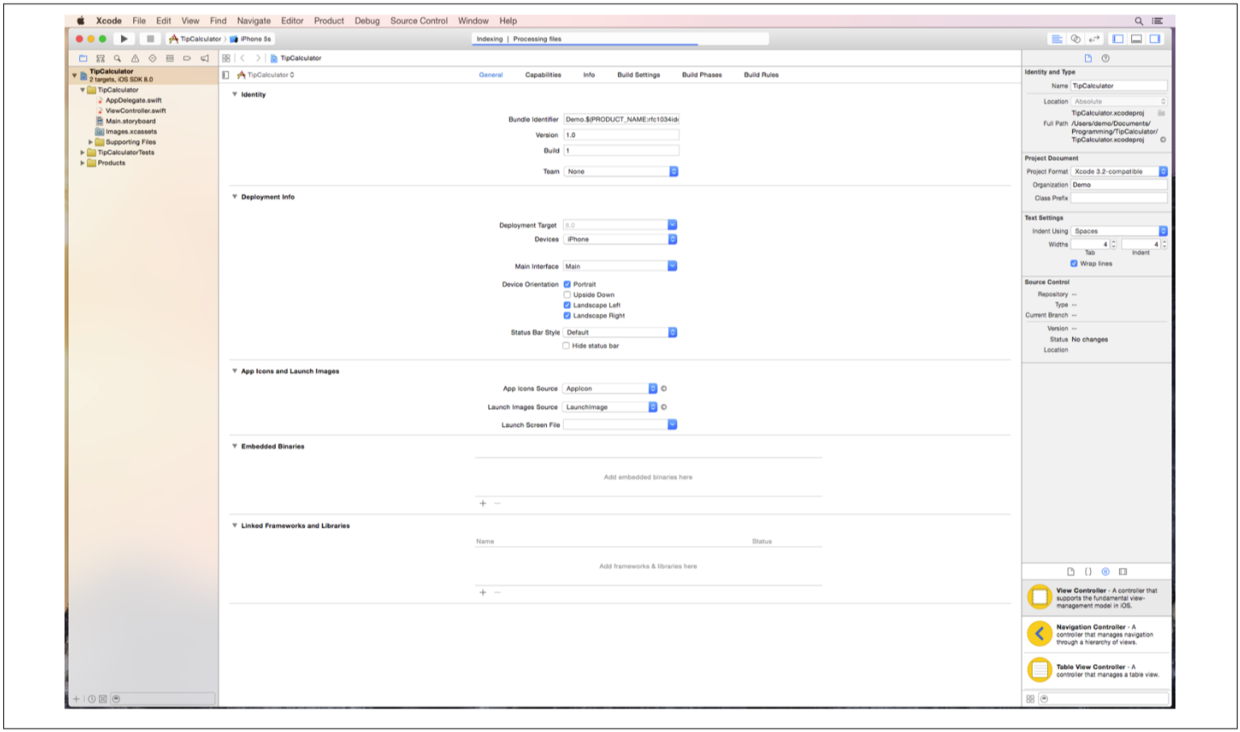Open the Team dropdown set to None
The width and height of the screenshot is (1240, 732).
(x=620, y=172)
